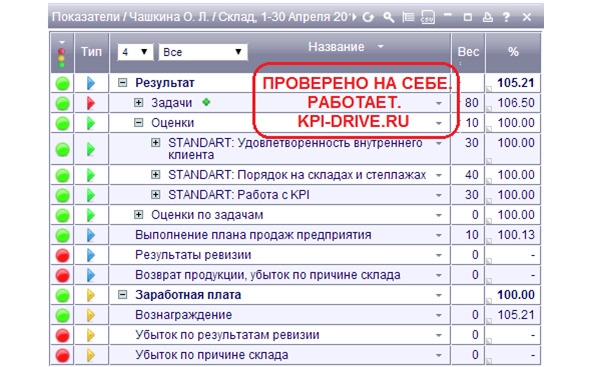Click the refresh icon in title bar
This screenshot has height=367, width=591.
click(368, 17)
